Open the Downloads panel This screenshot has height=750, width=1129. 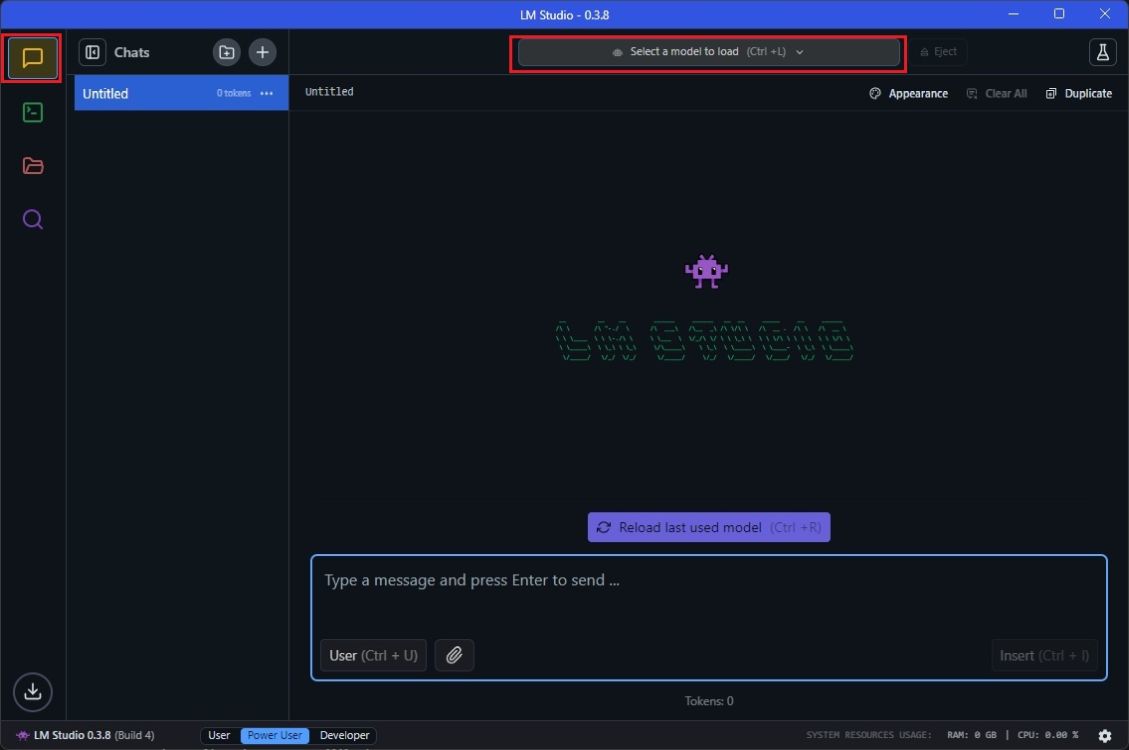tap(32, 692)
